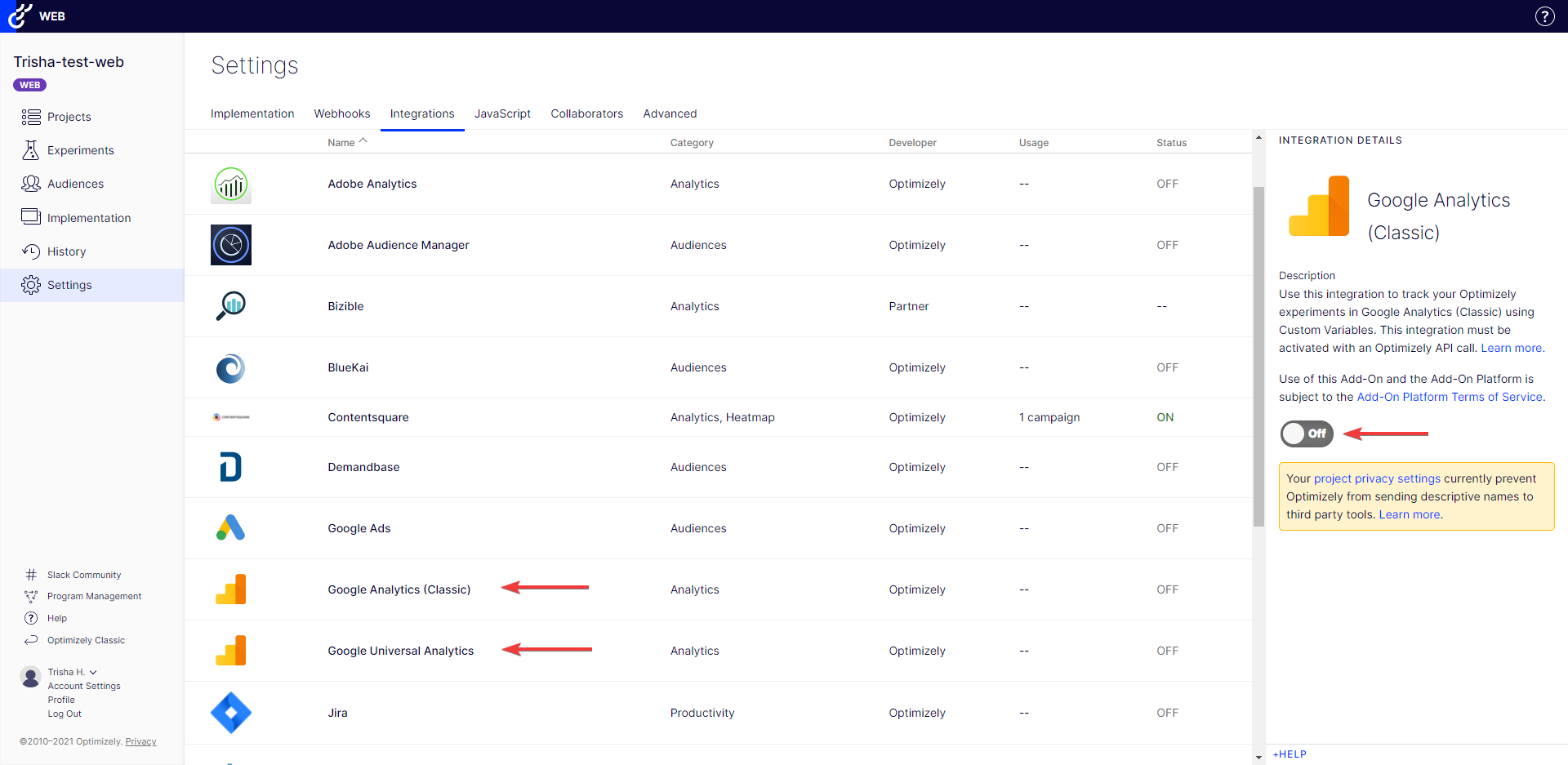Click Log Out

coord(65,714)
